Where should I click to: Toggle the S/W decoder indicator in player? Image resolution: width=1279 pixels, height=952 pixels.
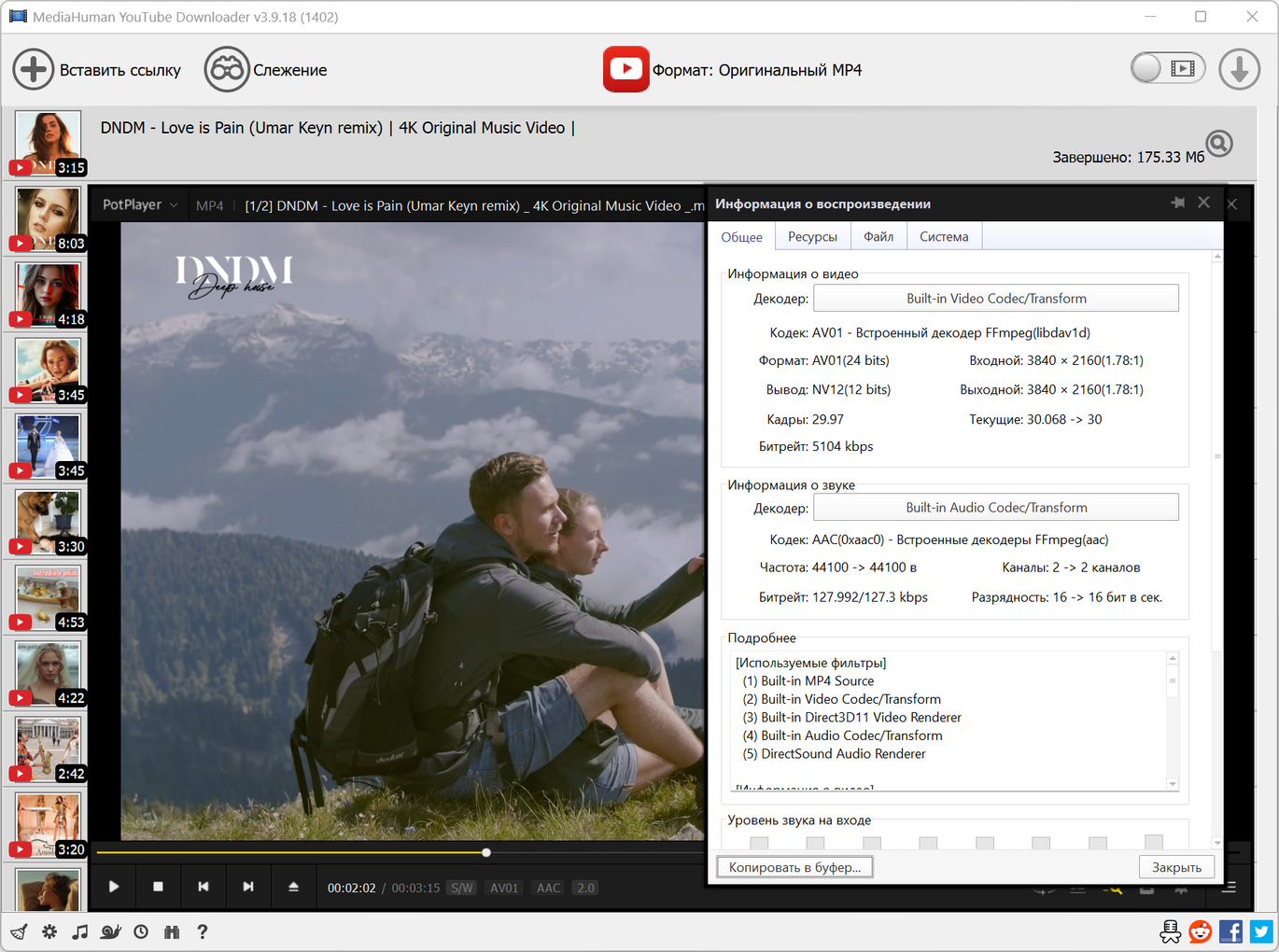click(461, 888)
